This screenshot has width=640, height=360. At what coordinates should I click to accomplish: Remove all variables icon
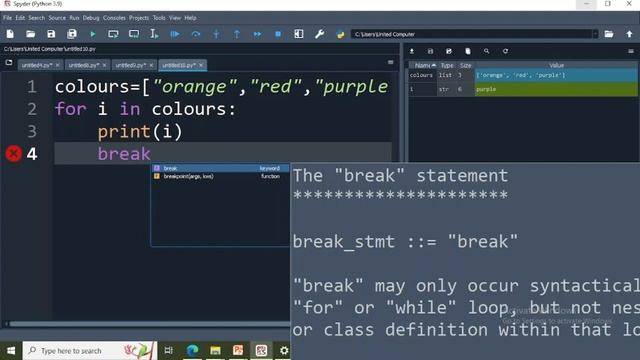(x=468, y=51)
